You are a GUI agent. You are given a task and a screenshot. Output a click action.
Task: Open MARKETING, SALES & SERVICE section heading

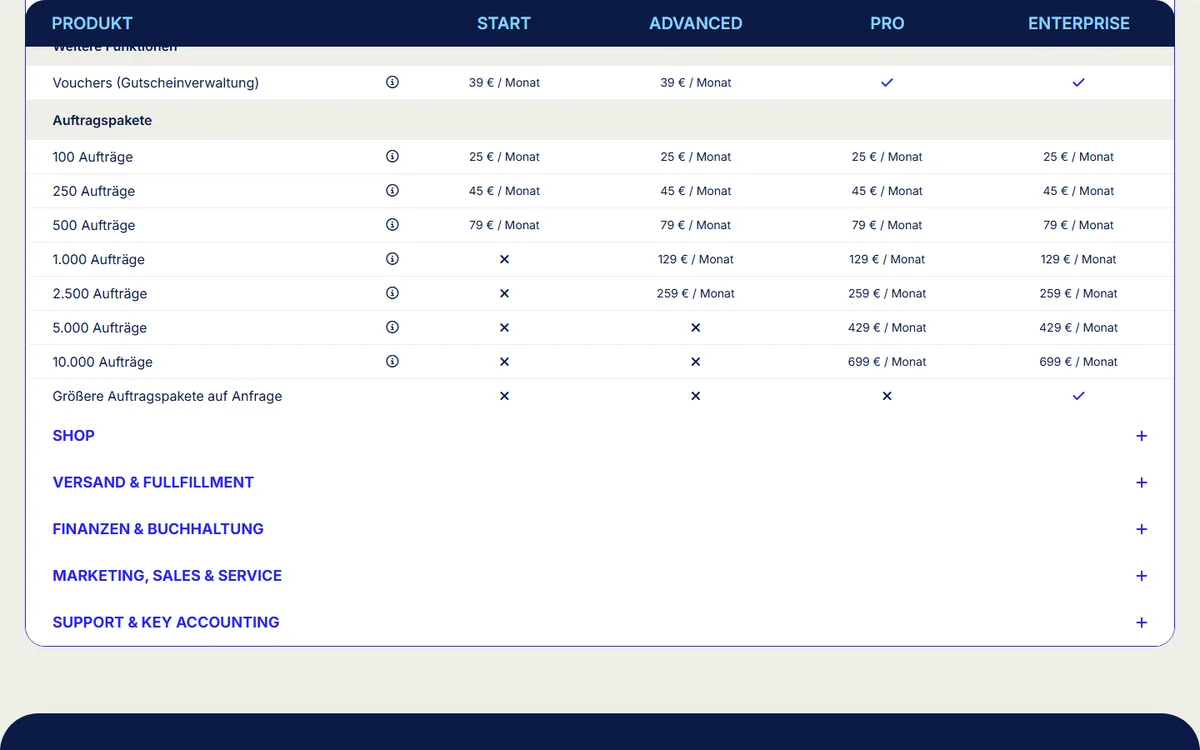click(167, 576)
